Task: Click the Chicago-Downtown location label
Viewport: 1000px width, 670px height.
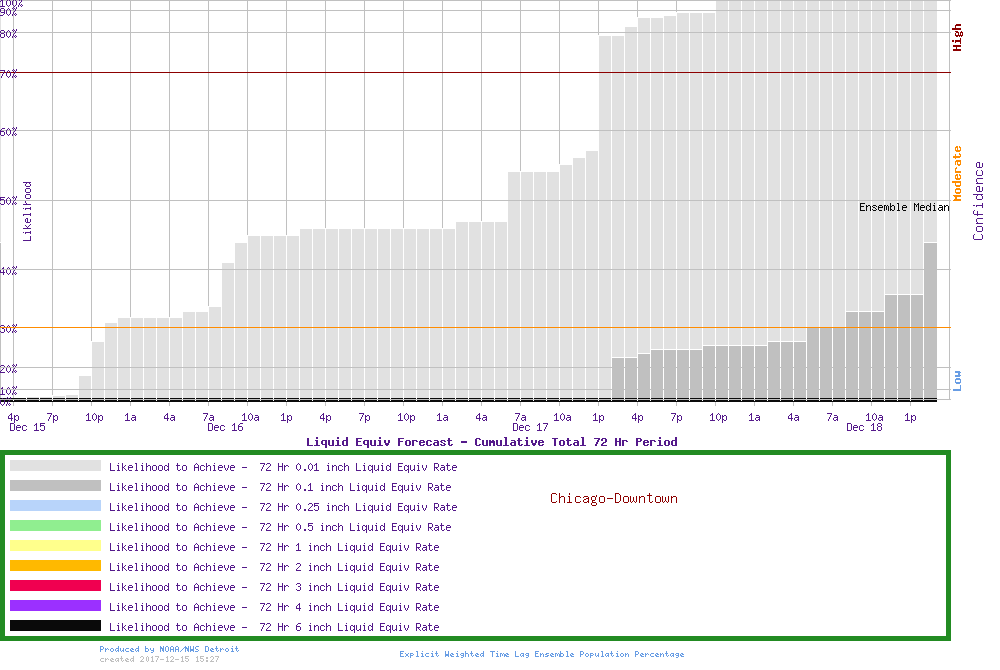Action: click(x=613, y=498)
